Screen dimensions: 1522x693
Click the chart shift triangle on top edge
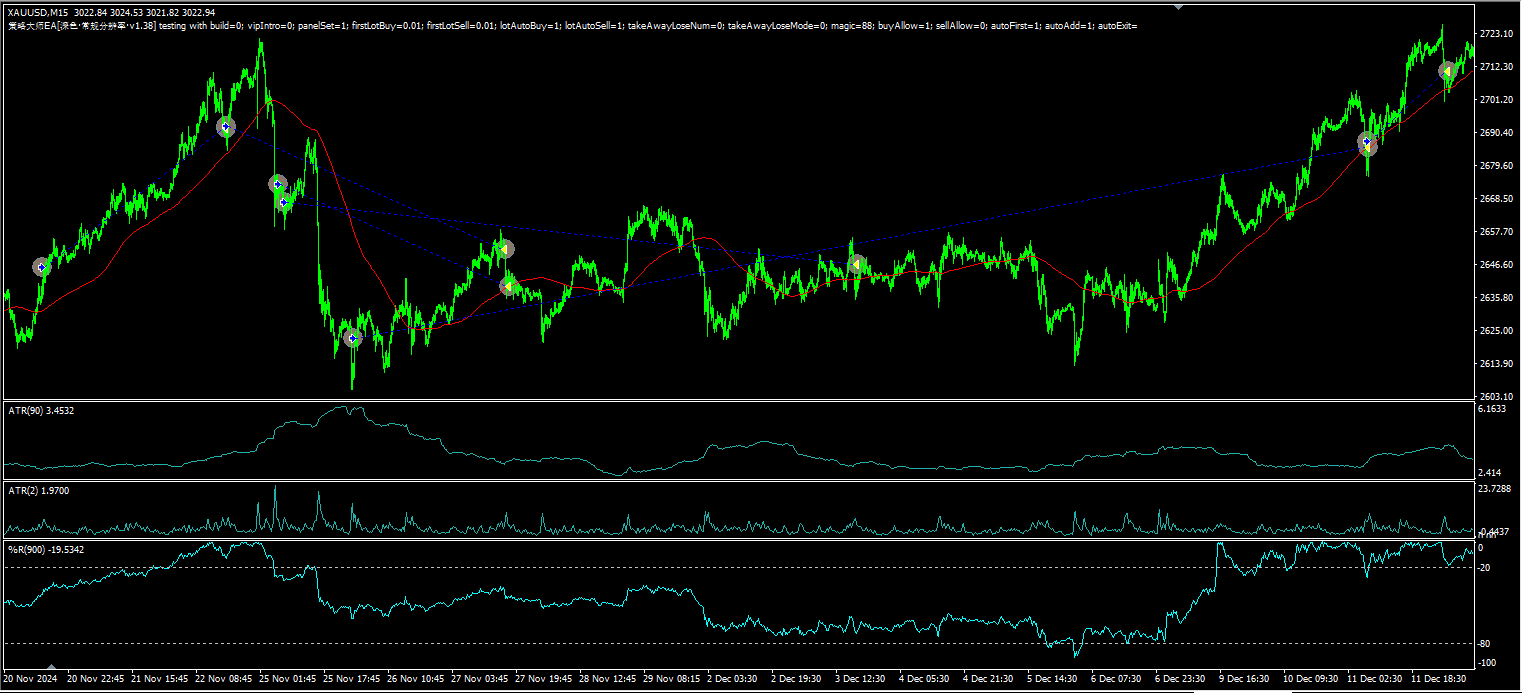coord(1178,7)
